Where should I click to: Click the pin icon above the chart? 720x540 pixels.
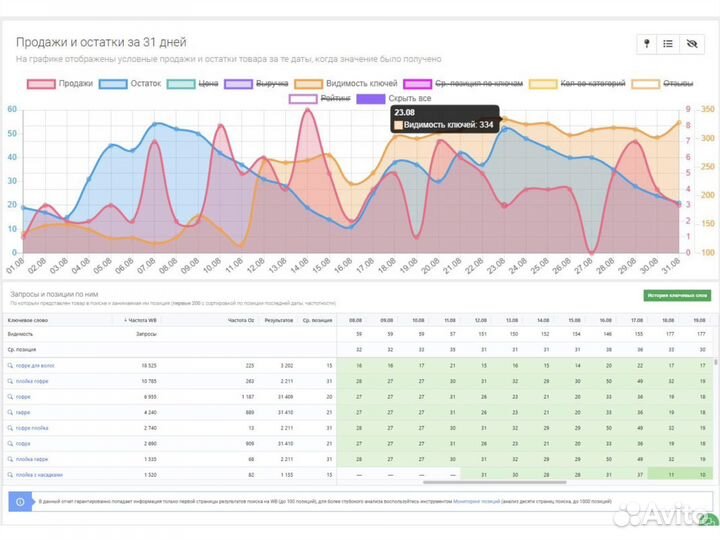coord(647,44)
